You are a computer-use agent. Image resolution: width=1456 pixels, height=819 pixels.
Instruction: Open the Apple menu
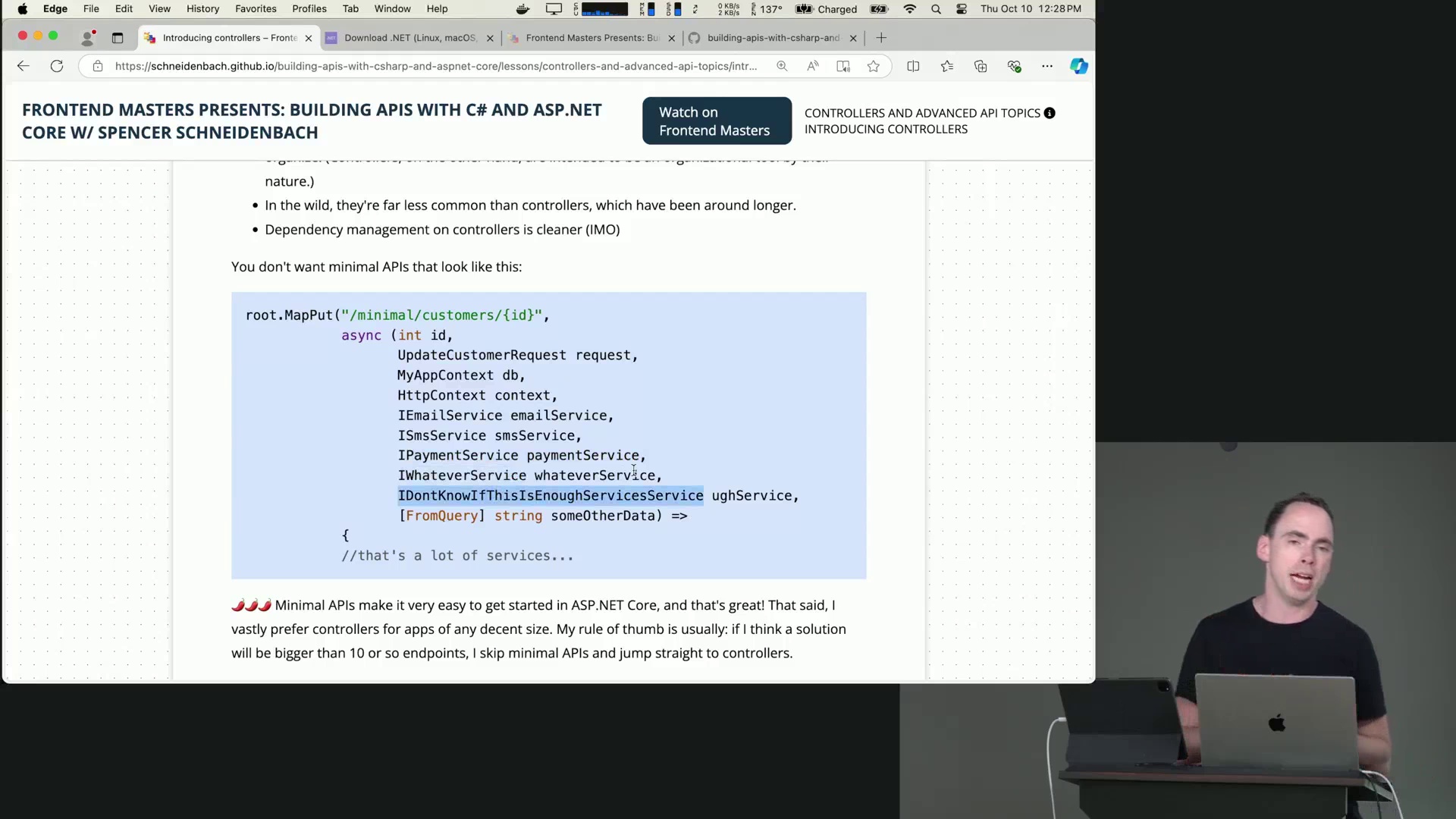(x=23, y=9)
